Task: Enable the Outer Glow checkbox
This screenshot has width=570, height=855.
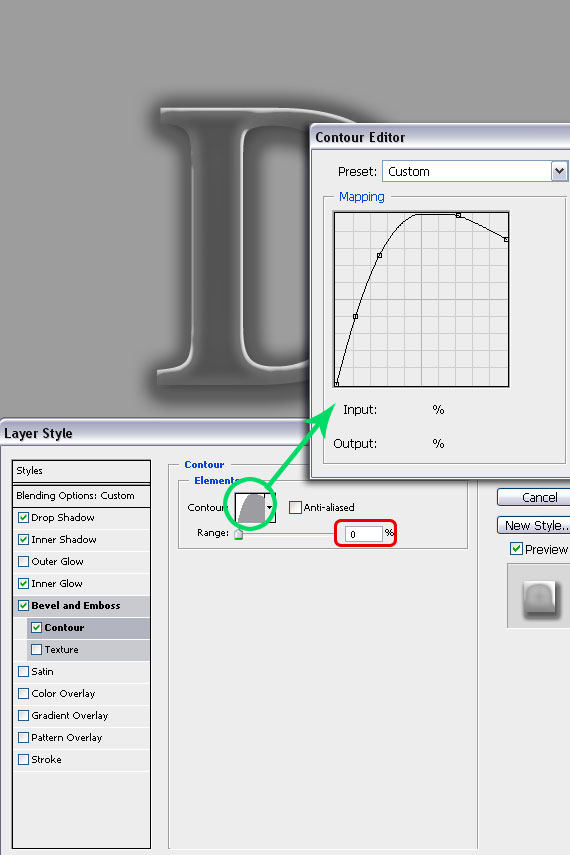Action: coord(23,561)
